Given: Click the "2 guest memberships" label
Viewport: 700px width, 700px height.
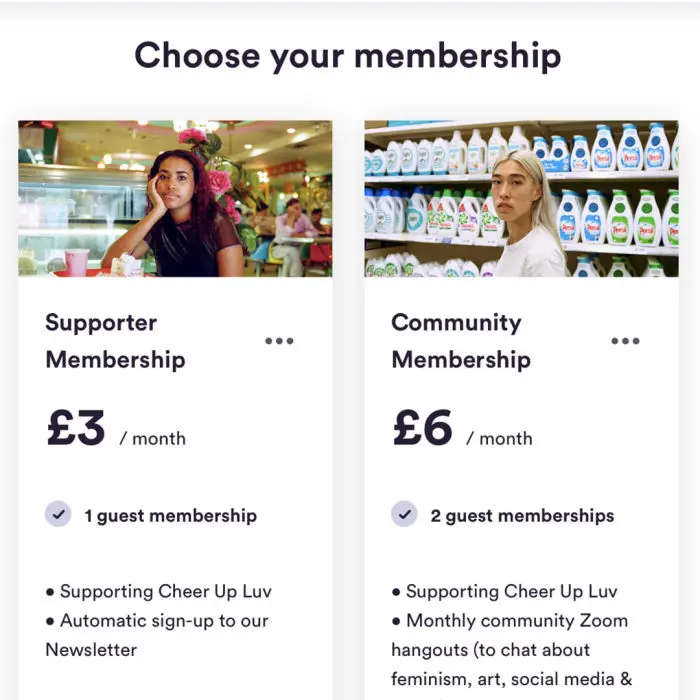Looking at the screenshot, I should (x=522, y=516).
